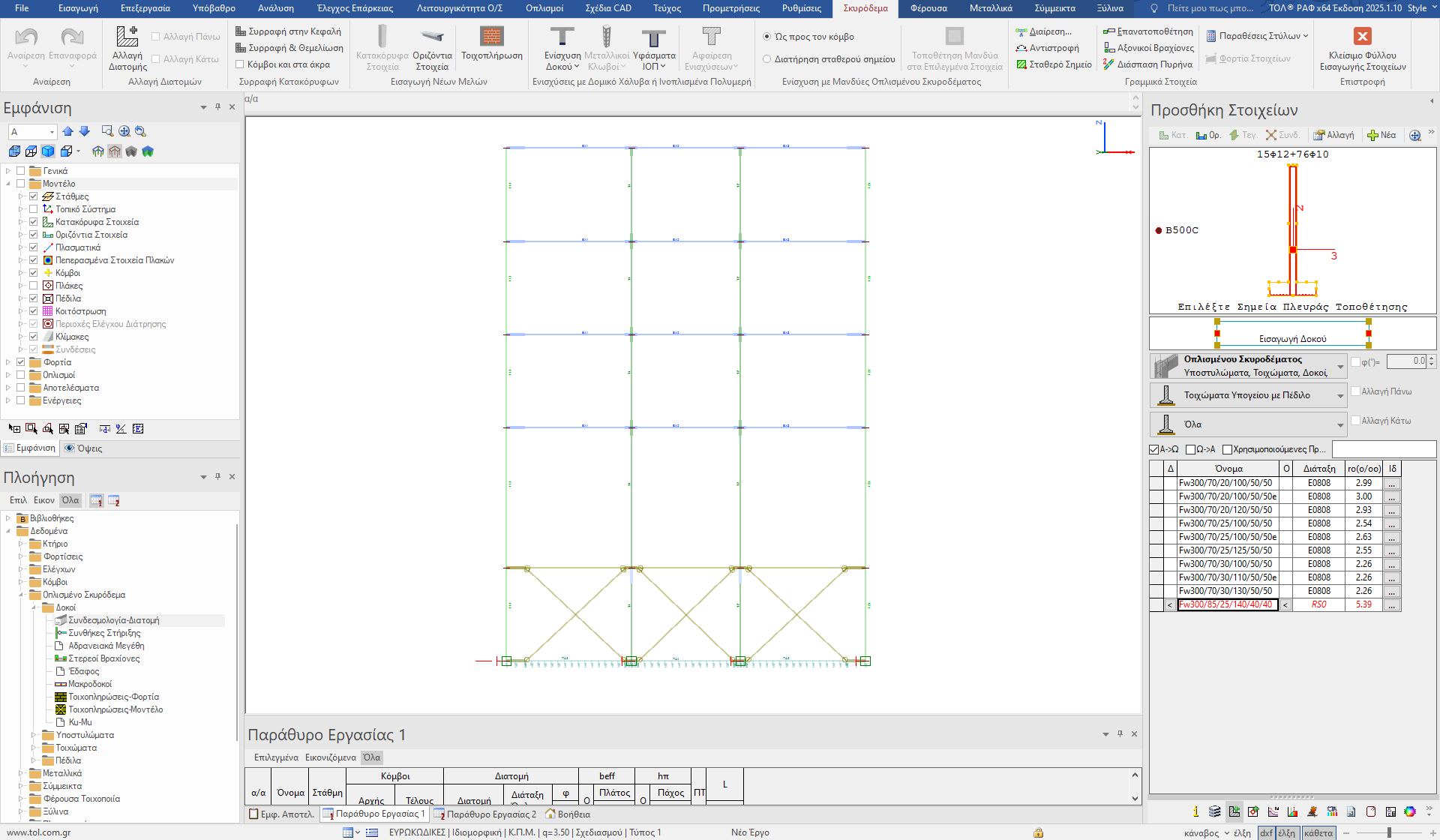Click Διάσπαση Πυρήνα tool
This screenshot has height=840, width=1440.
(1147, 64)
